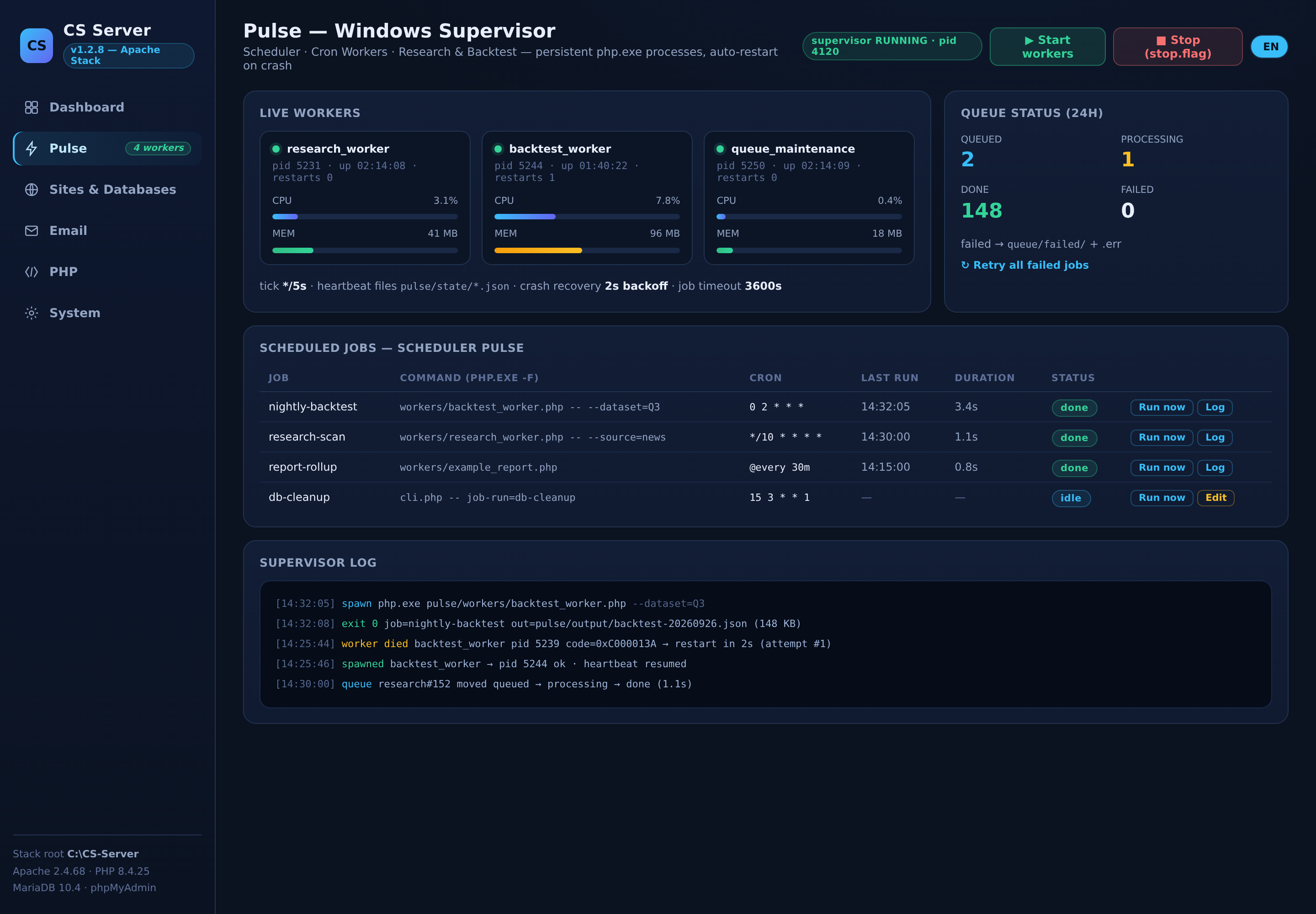Click cron value '*/10 * * * *'
The width and height of the screenshot is (1316, 914).
(x=785, y=437)
